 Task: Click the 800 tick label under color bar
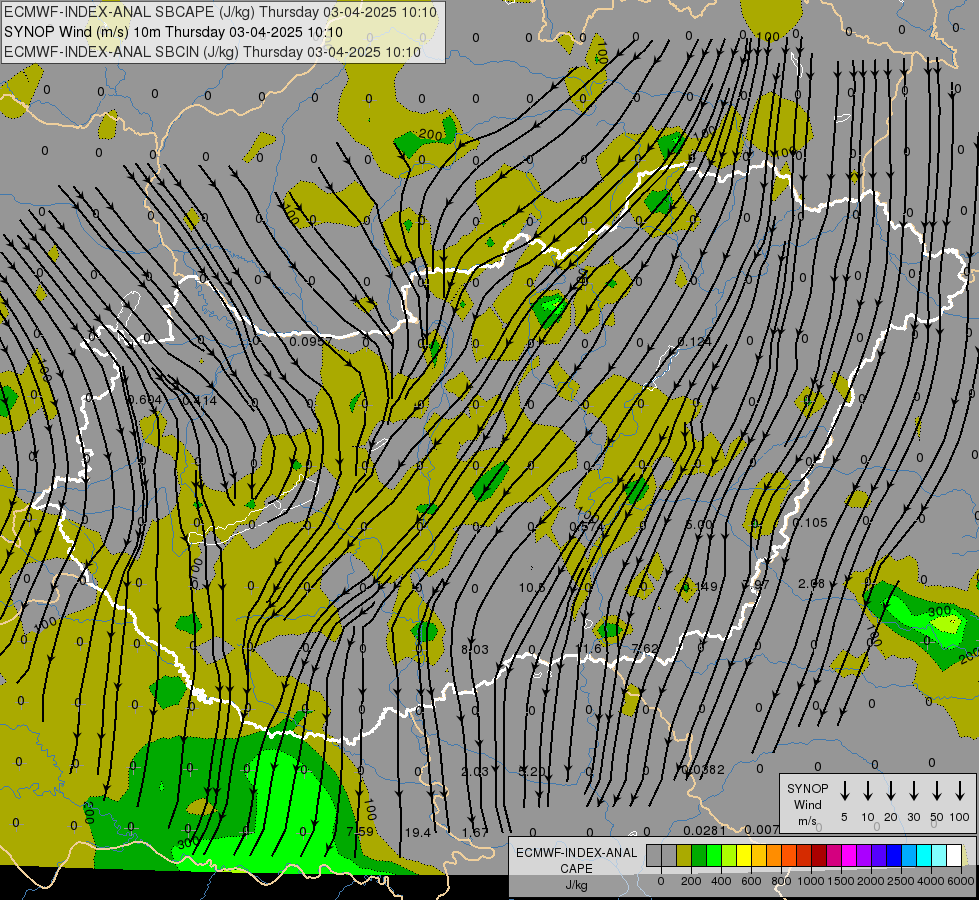click(781, 881)
